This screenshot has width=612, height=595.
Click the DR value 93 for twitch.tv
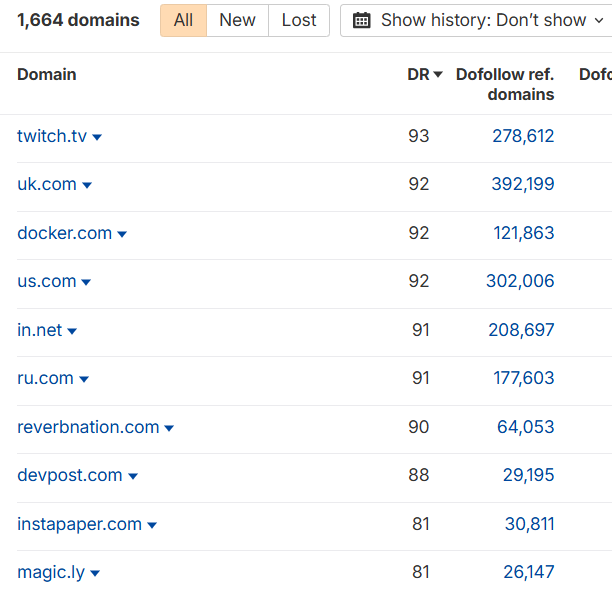[x=419, y=136]
